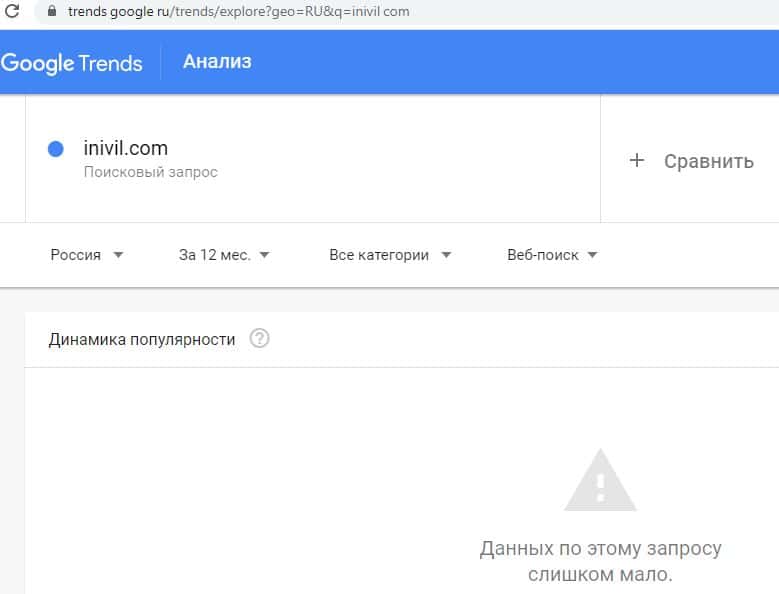Open the help icon near Динамика популярности
This screenshot has width=779, height=594.
click(x=260, y=339)
